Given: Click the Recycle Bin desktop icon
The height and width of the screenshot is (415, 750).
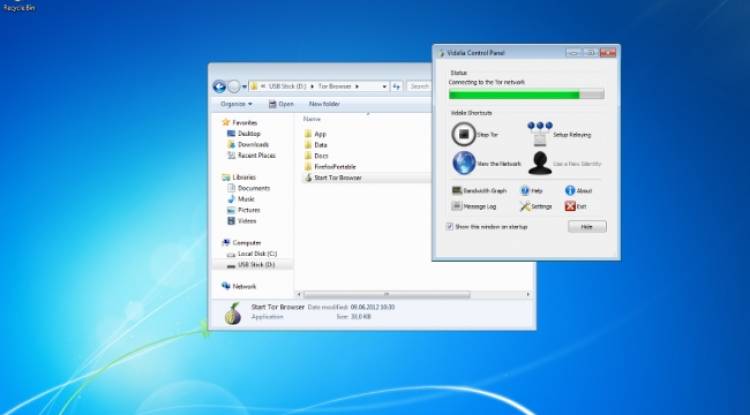Looking at the screenshot, I should coord(19,5).
